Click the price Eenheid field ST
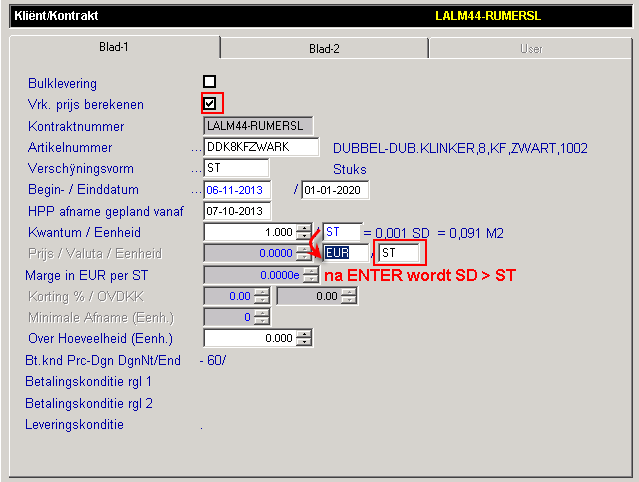The width and height of the screenshot is (639, 482). point(399,253)
